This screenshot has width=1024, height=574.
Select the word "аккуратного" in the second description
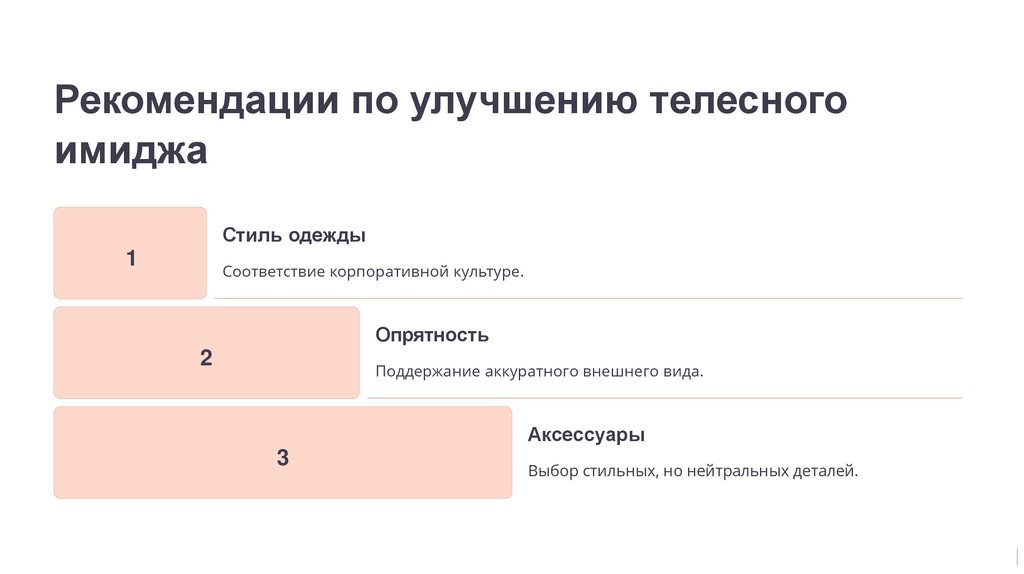[530, 372]
